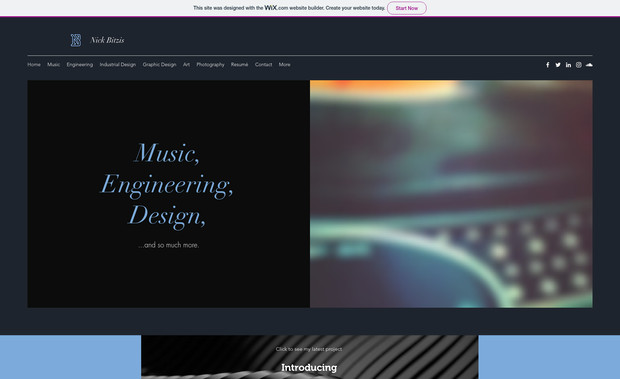620x379 pixels.
Task: Click the Nick Bitzis site title
Action: coord(107,40)
